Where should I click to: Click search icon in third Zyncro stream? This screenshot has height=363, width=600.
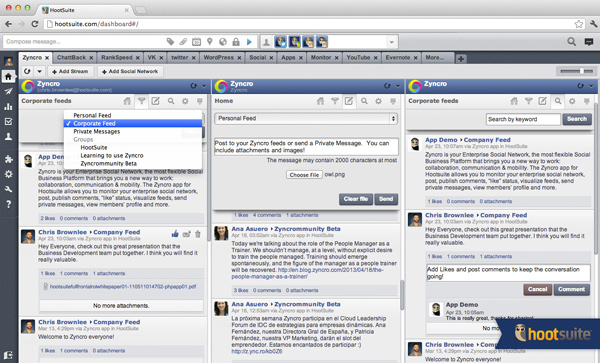pos(558,101)
